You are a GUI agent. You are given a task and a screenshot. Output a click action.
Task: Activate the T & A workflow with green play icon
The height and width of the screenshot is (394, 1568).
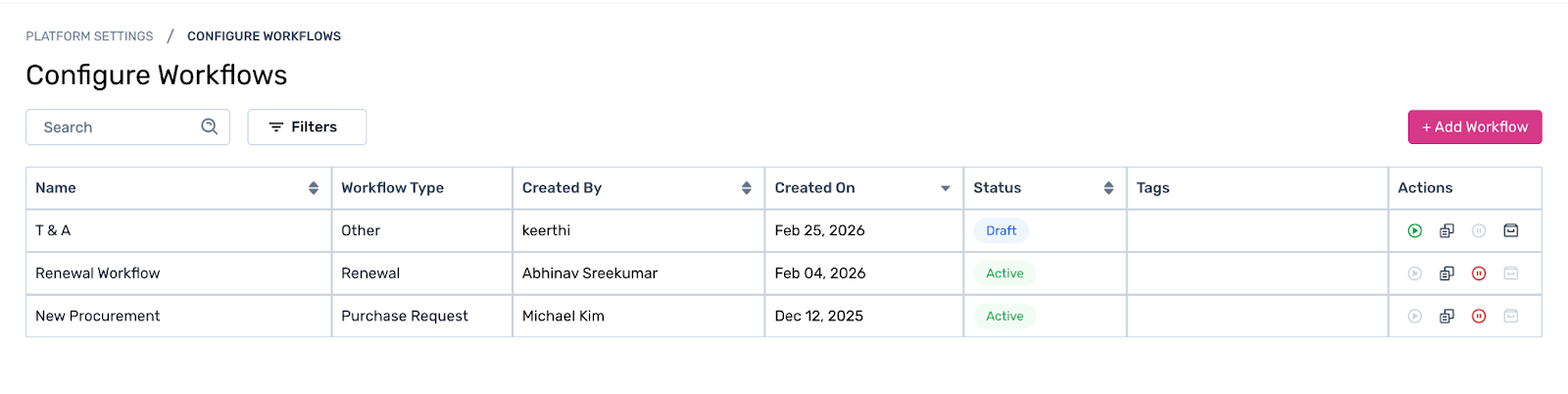click(x=1414, y=231)
